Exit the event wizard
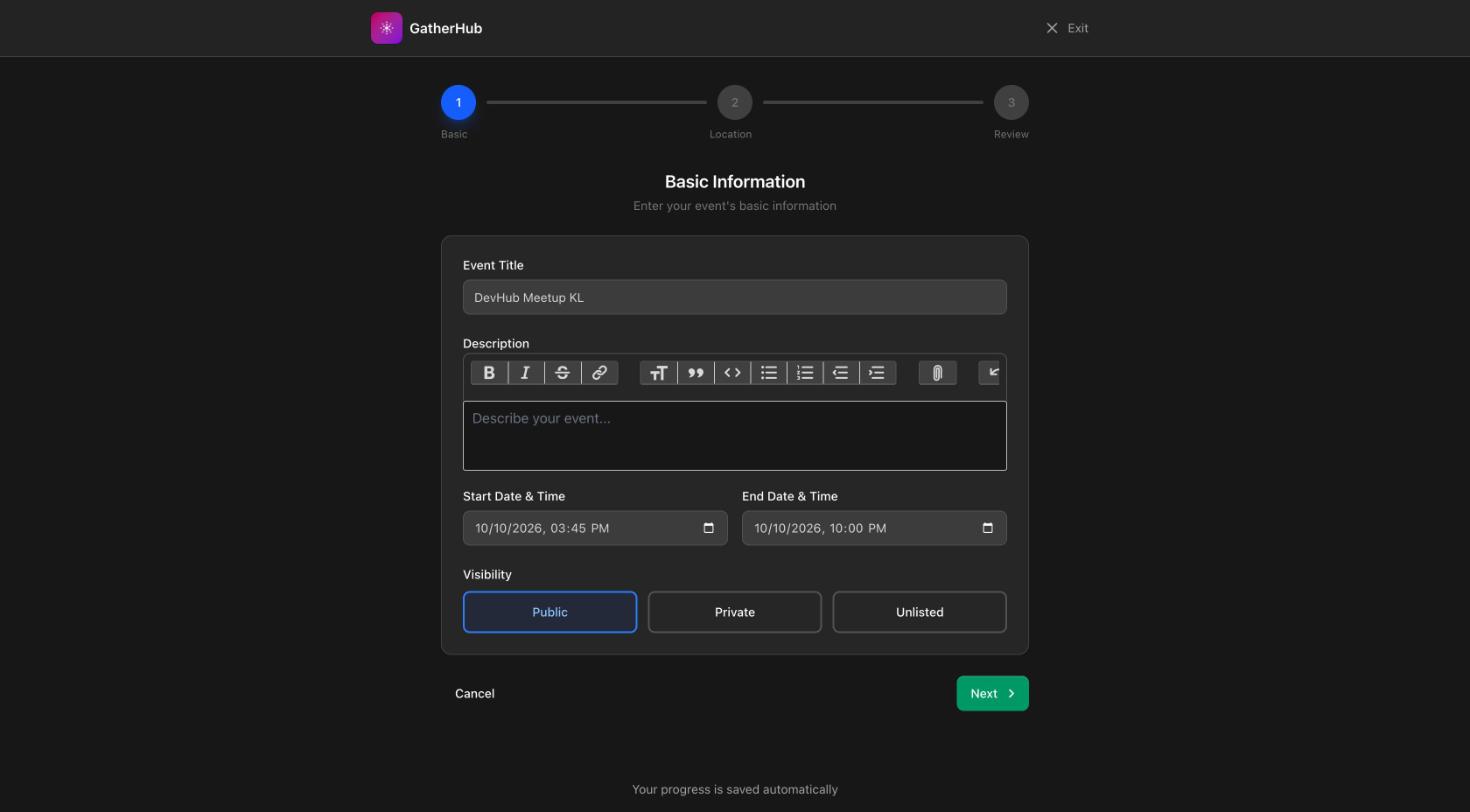 (x=1067, y=28)
